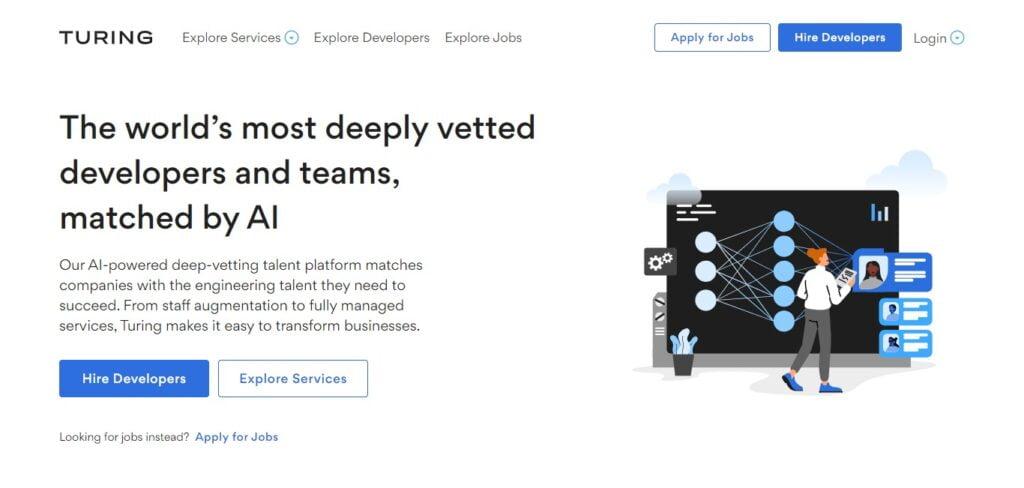The width and height of the screenshot is (1024, 488).
Task: Click the gears settings icon in illustration
Action: pos(660,262)
